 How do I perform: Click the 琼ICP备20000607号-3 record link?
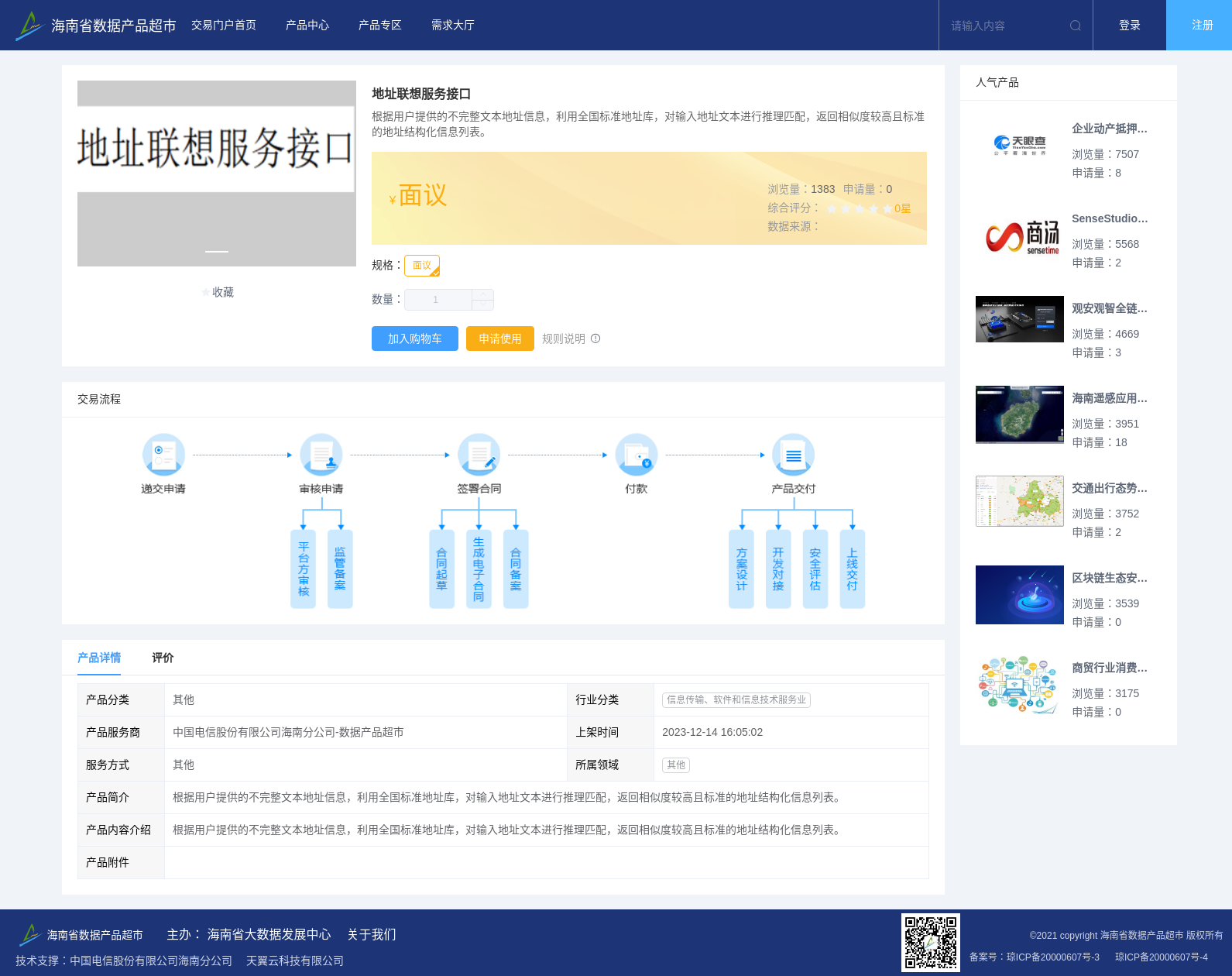click(1053, 957)
